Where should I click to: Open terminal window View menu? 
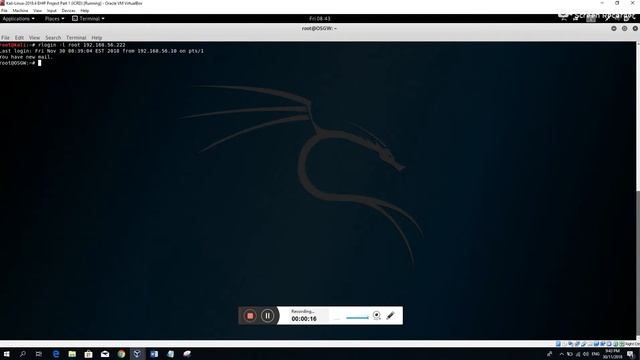tap(34, 38)
